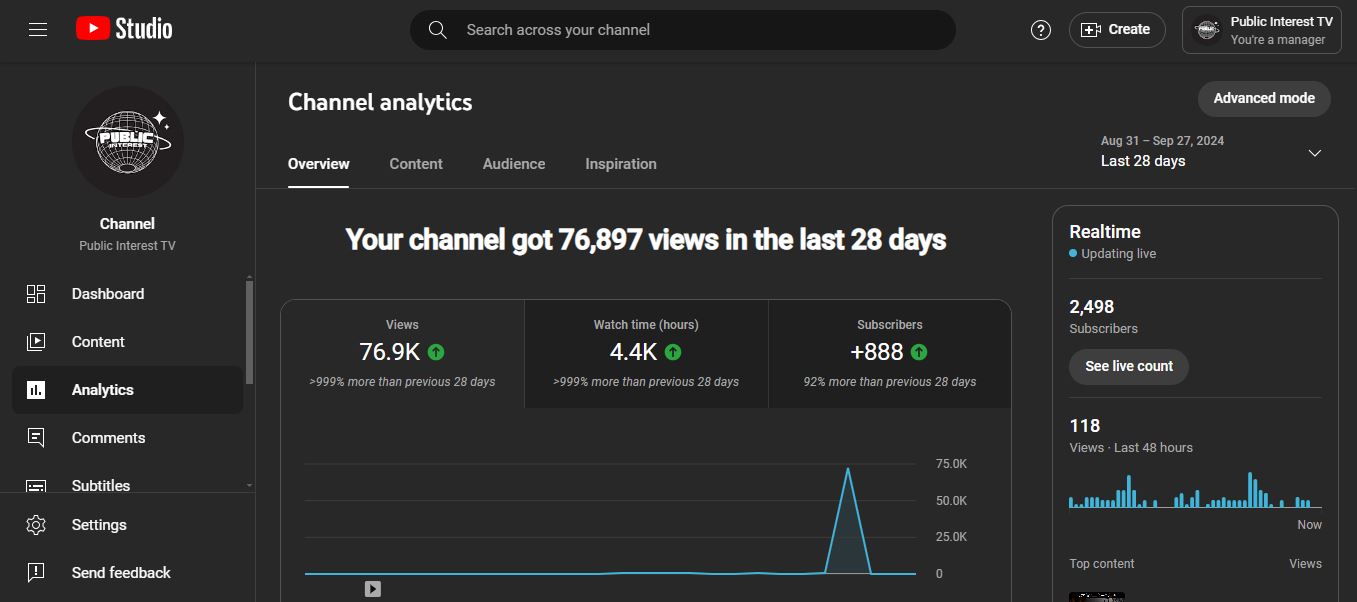Open the Public Interest TV account switcher
This screenshot has width=1357, height=602.
pos(1261,30)
